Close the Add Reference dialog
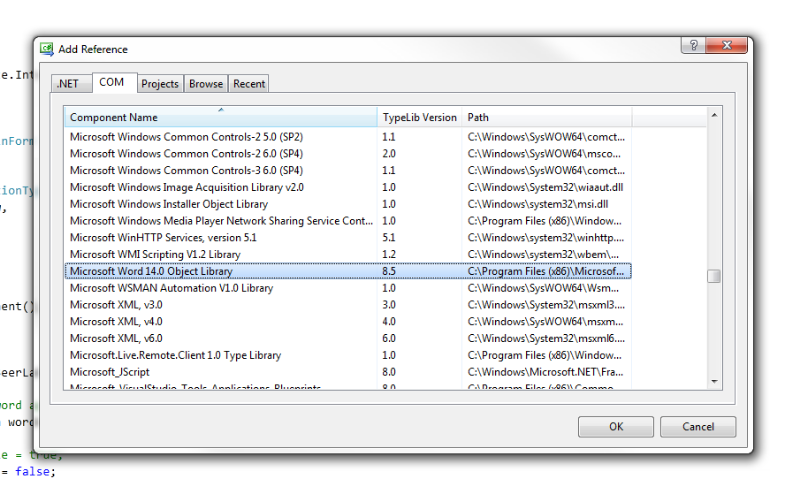This screenshot has width=800, height=494. (728, 47)
